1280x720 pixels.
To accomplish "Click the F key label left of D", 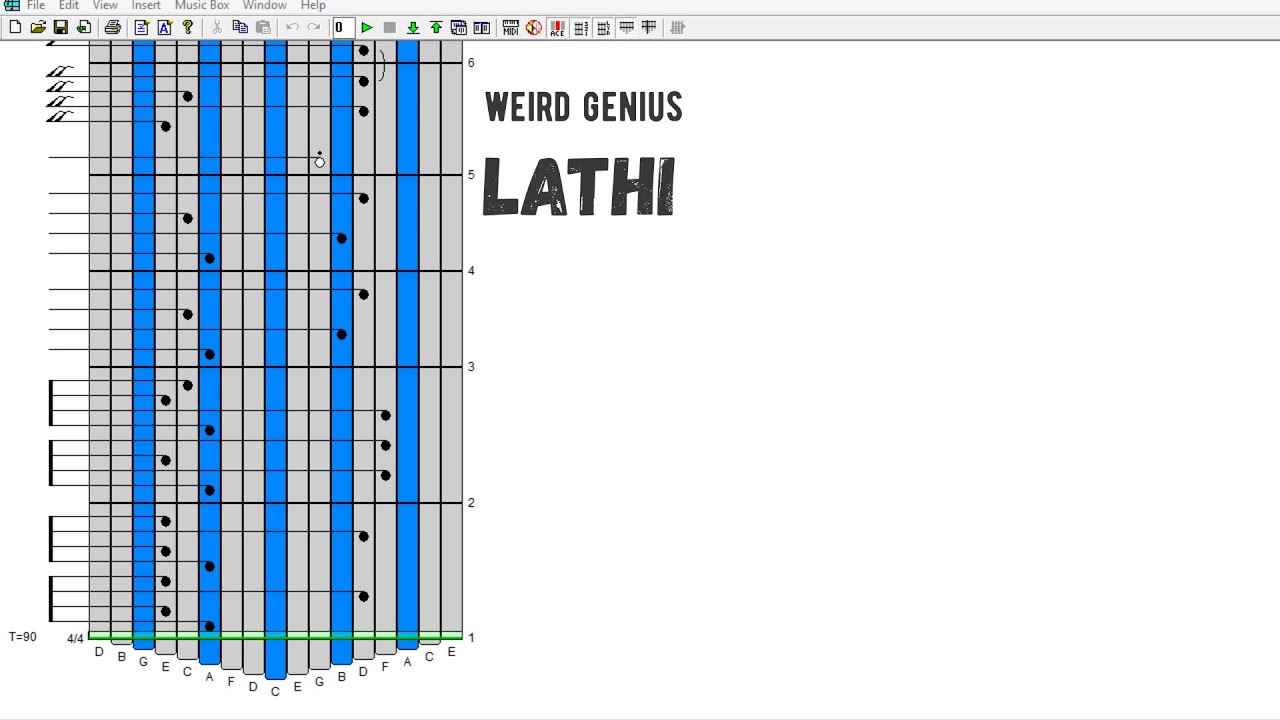I will [x=231, y=682].
